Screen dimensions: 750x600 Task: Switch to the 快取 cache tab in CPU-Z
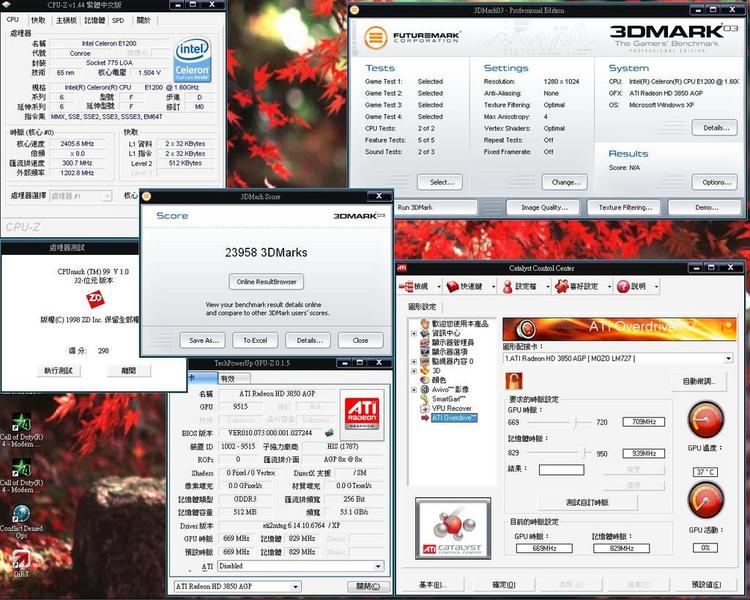[38, 20]
